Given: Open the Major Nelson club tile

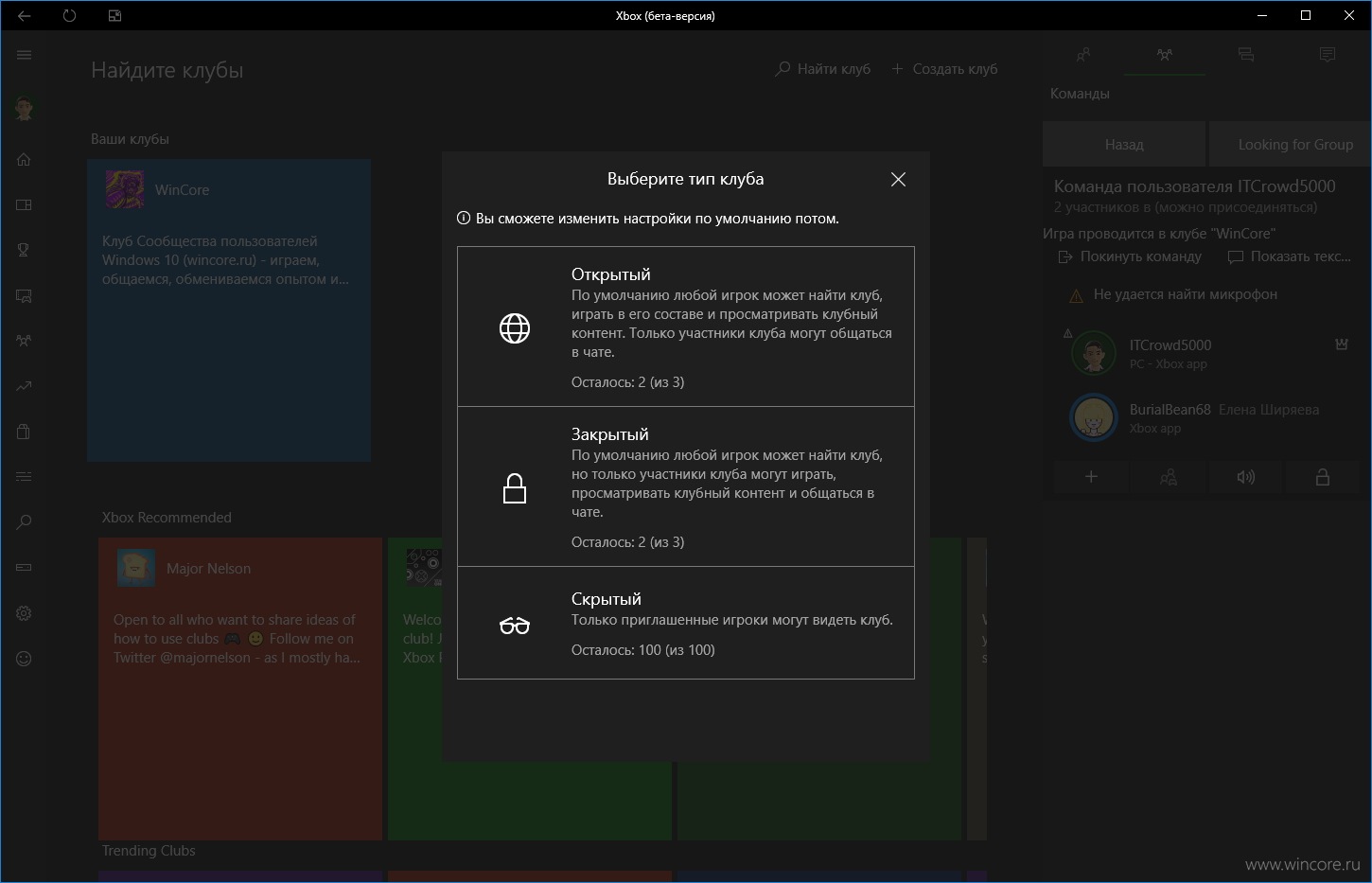Looking at the screenshot, I should [x=240, y=689].
